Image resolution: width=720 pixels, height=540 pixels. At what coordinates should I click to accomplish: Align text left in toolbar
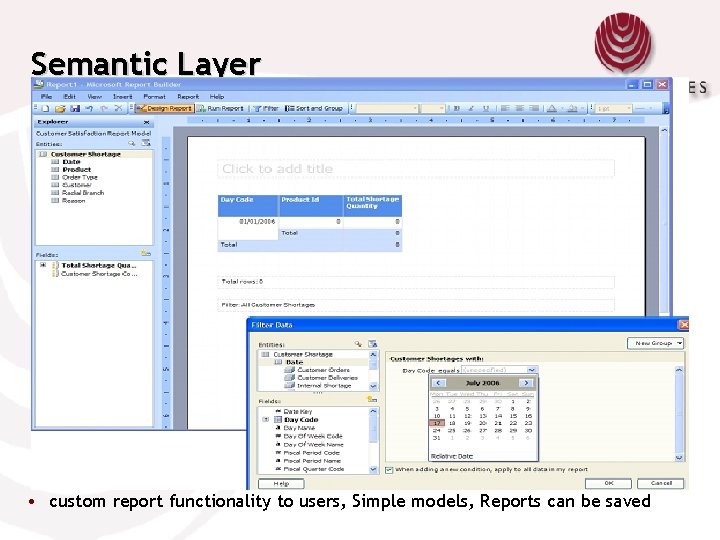pos(505,109)
